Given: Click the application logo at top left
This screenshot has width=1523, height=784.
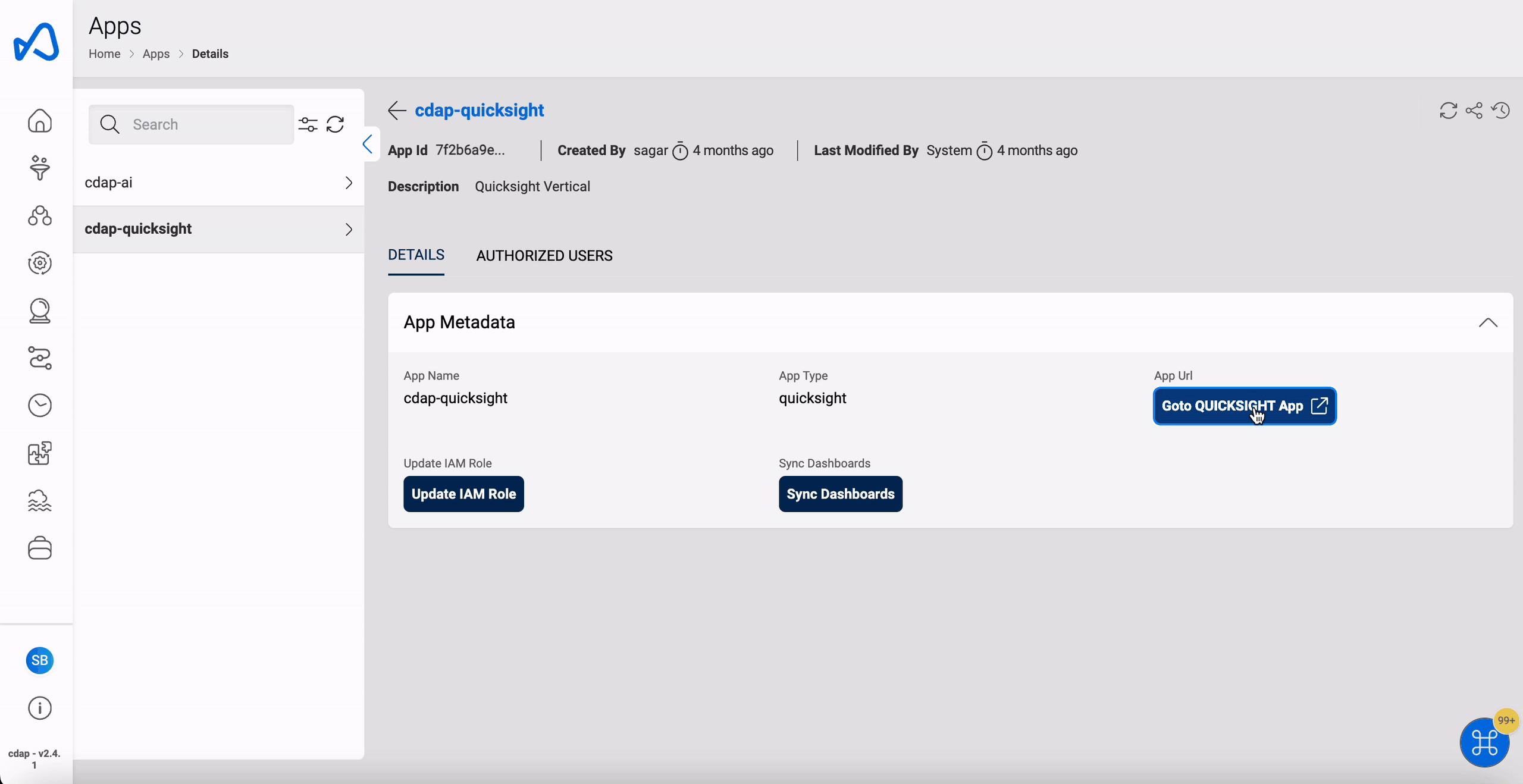Looking at the screenshot, I should (36, 42).
